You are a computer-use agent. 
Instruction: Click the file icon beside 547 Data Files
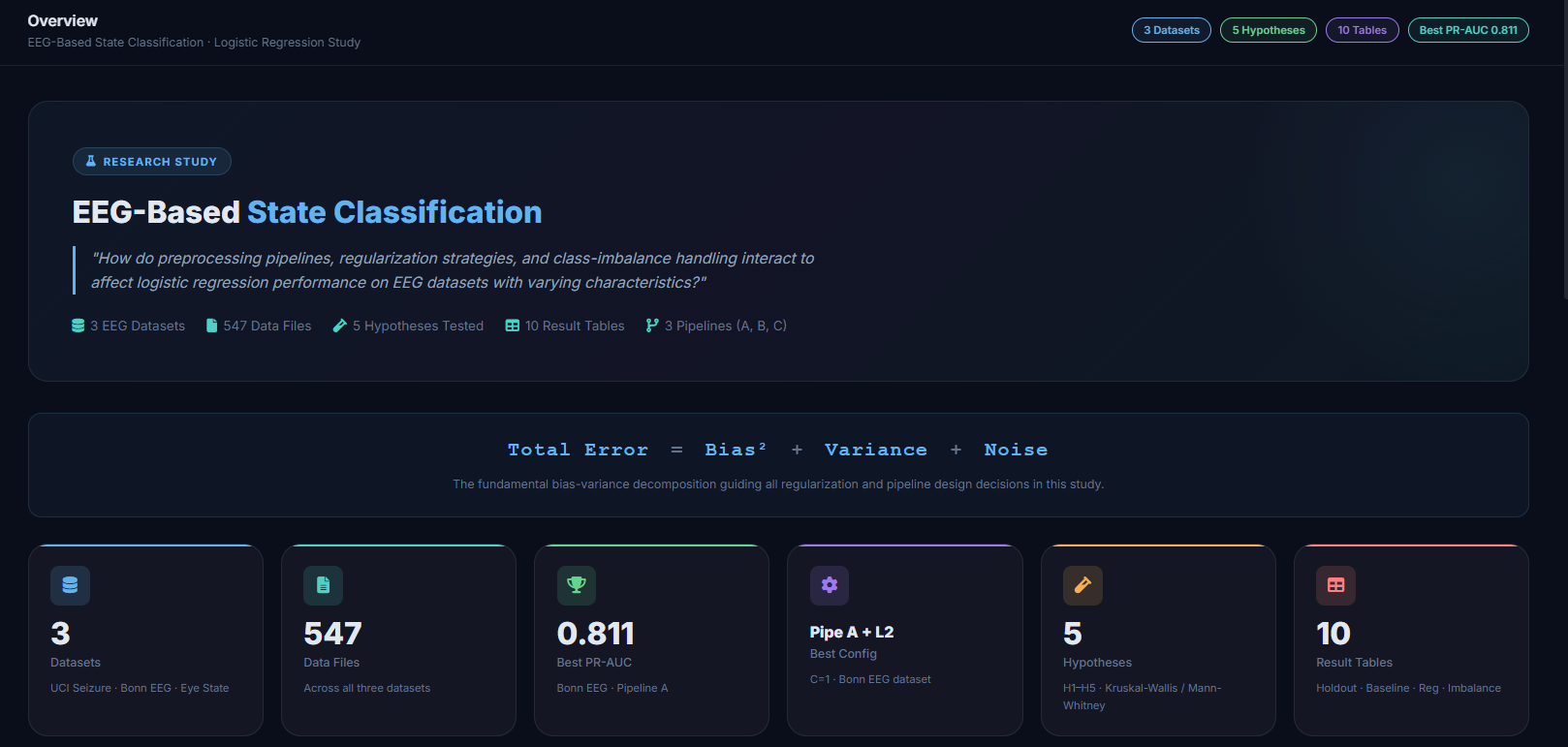coord(211,326)
